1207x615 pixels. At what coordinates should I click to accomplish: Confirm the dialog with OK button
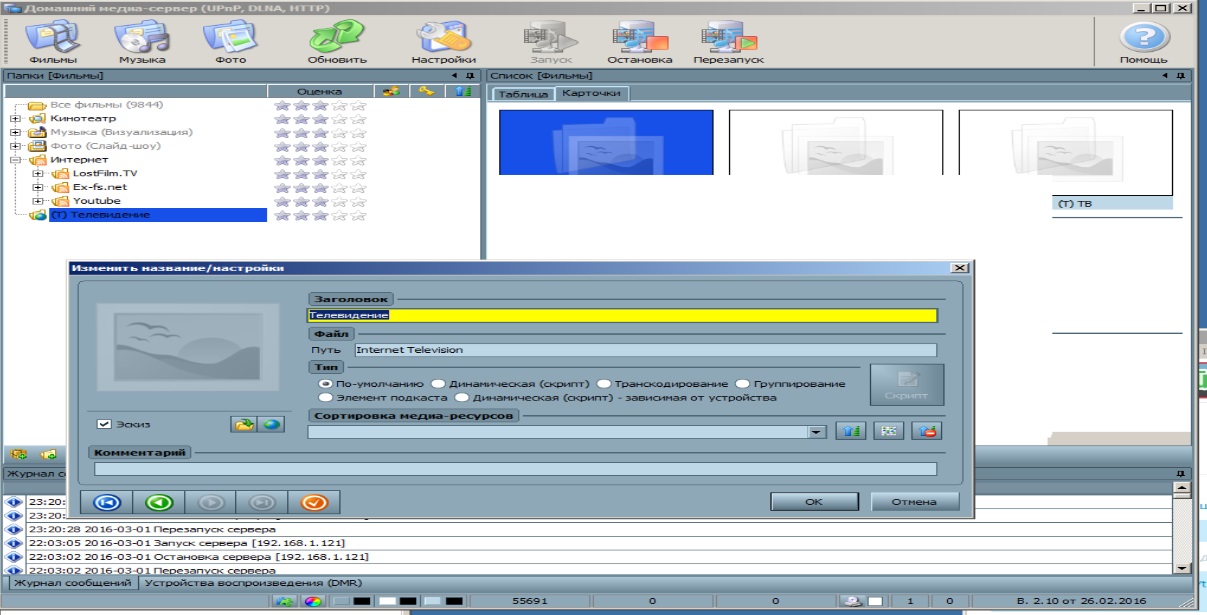[814, 501]
